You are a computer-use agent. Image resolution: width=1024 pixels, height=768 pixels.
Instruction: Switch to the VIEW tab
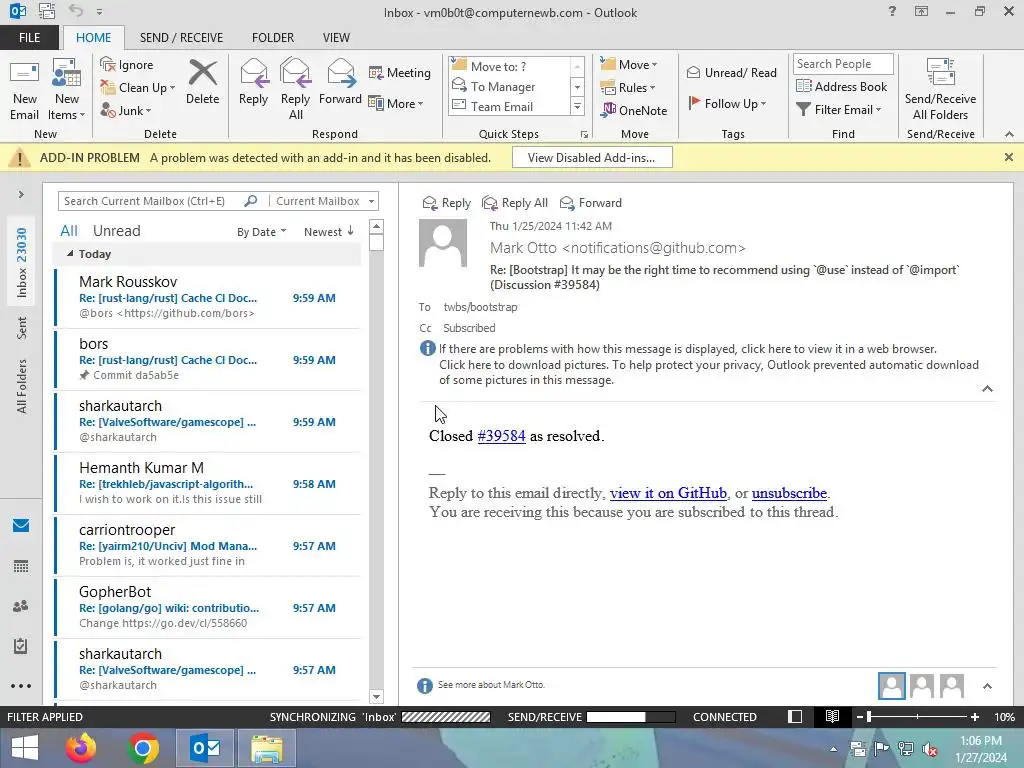pyautogui.click(x=336, y=38)
